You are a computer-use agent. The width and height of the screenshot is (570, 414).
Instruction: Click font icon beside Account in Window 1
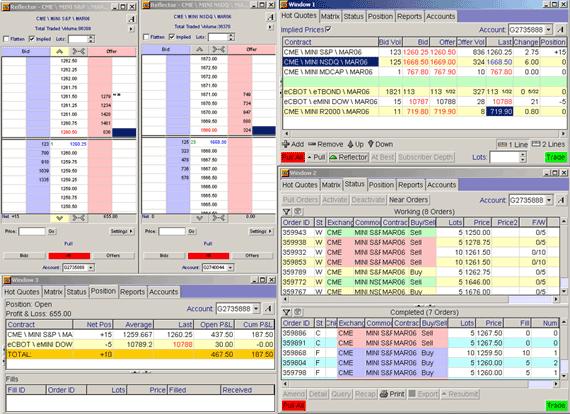coord(561,29)
